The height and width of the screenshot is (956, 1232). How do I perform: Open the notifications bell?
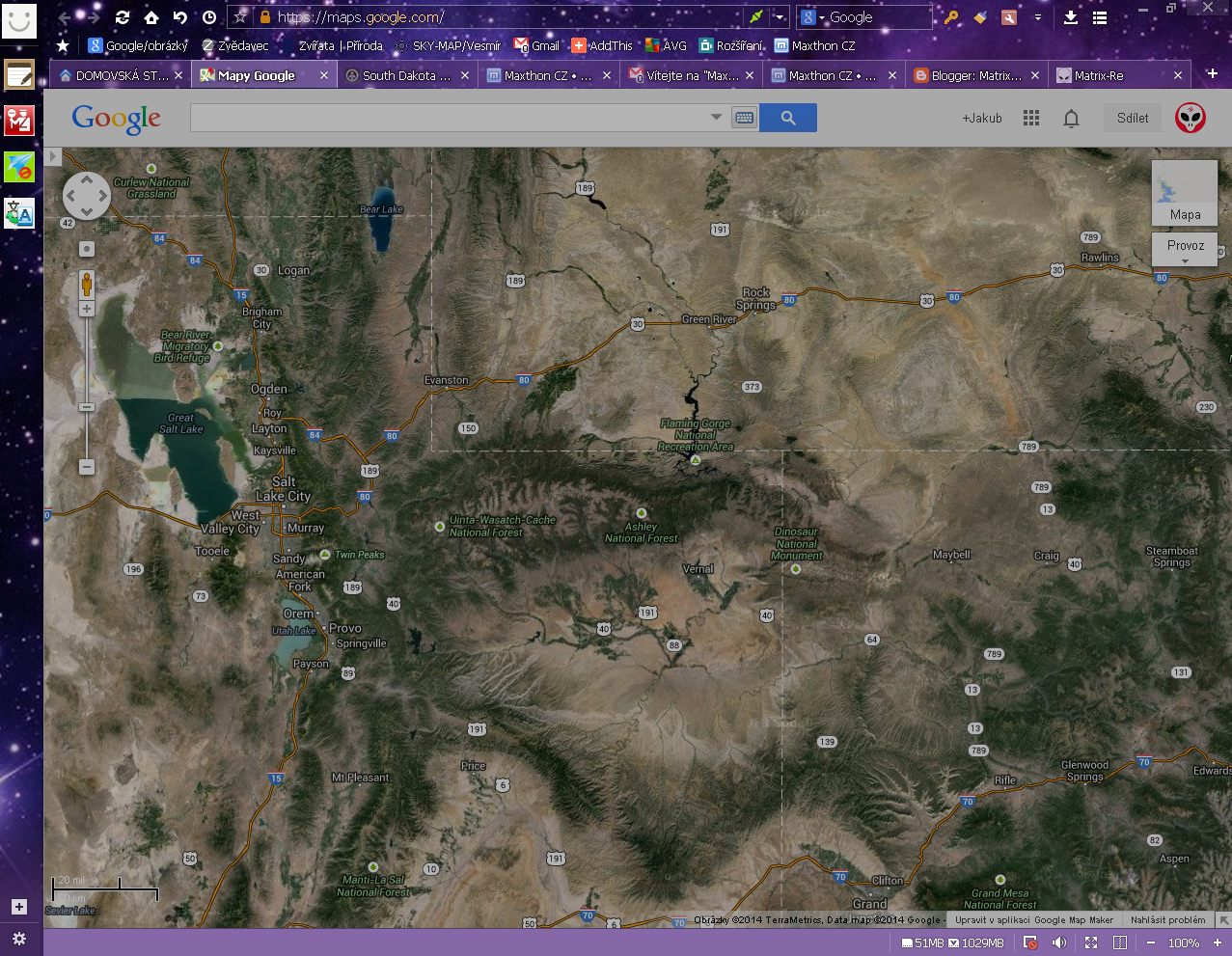[x=1071, y=118]
